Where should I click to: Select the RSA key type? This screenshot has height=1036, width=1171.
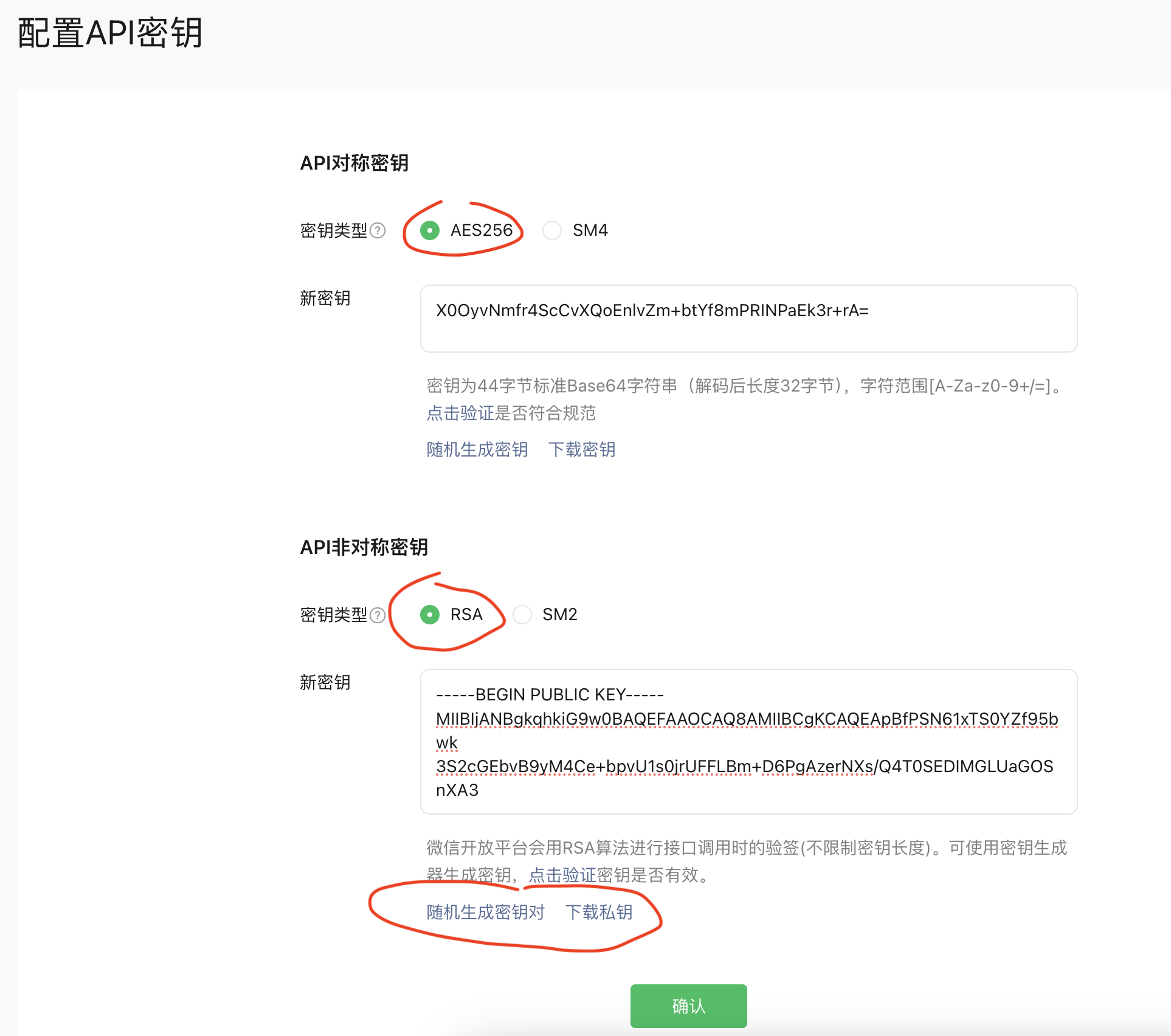(430, 615)
